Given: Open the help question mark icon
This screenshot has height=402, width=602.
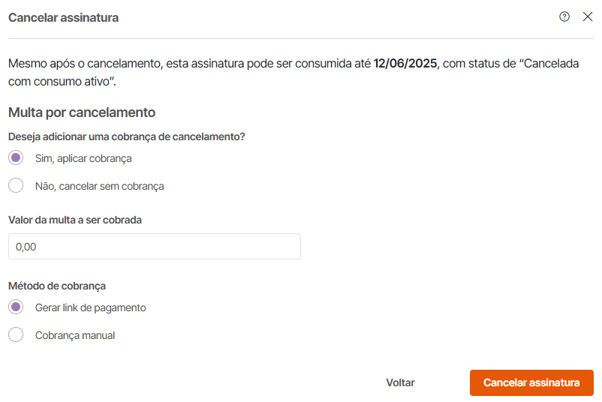Looking at the screenshot, I should click(564, 17).
